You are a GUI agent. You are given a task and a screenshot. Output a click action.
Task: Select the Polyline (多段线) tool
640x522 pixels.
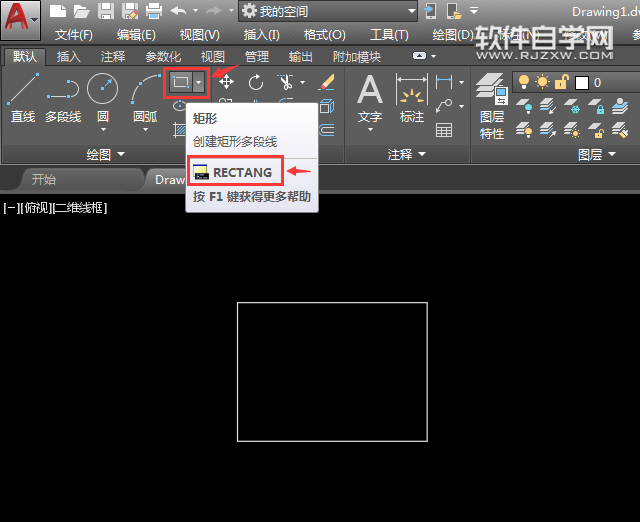click(x=63, y=98)
